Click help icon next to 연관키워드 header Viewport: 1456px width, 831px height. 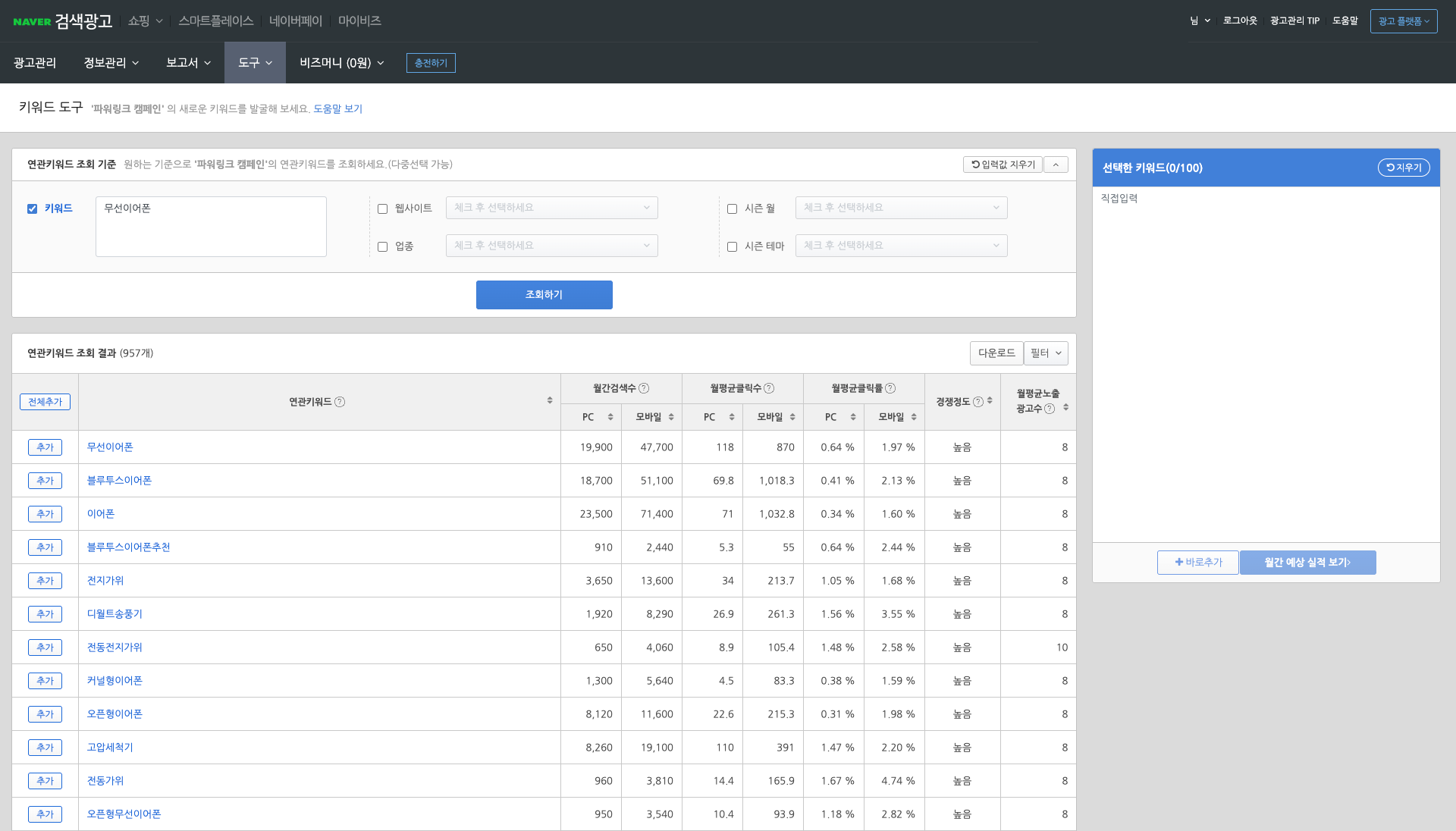pyautogui.click(x=340, y=402)
